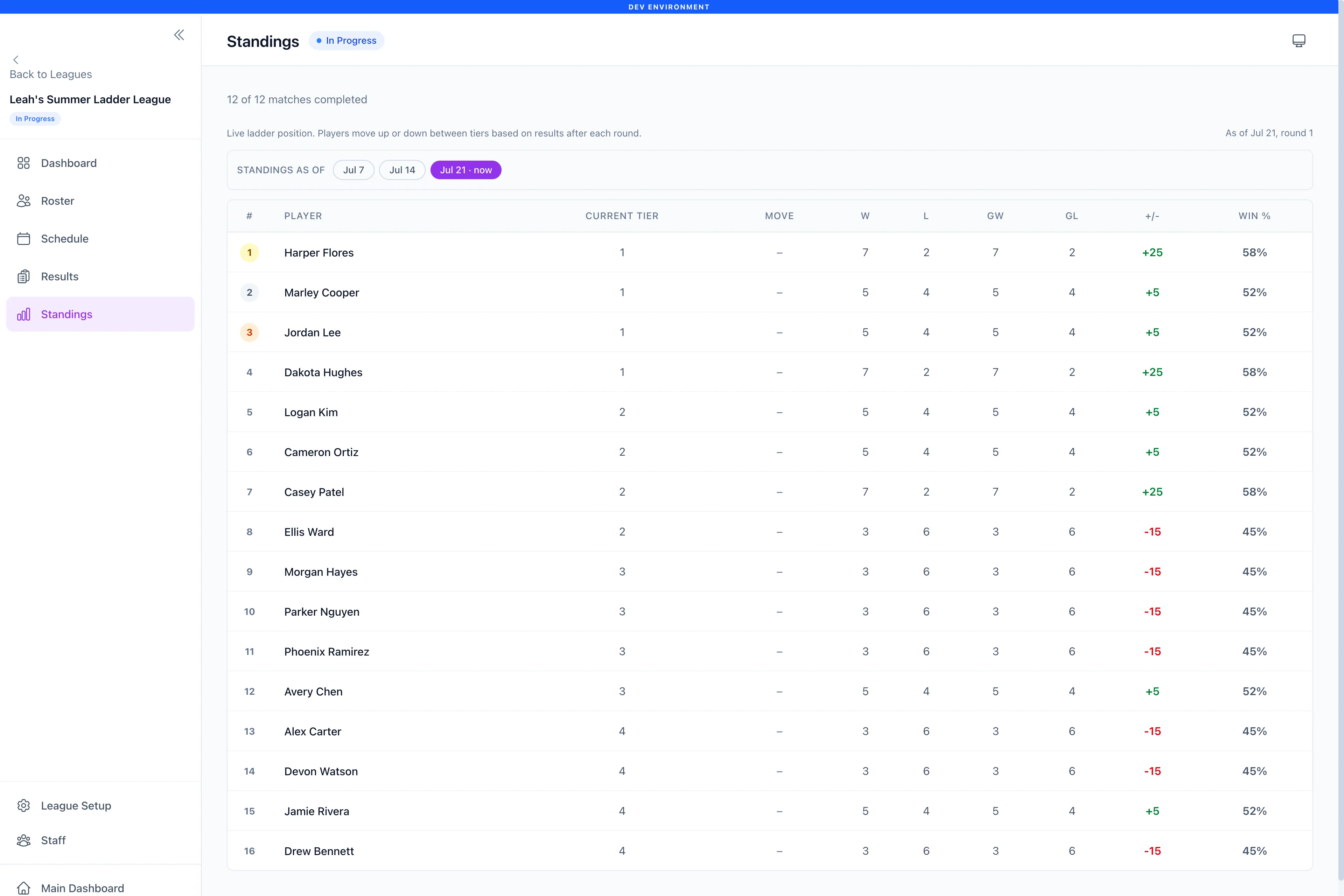The width and height of the screenshot is (1344, 896).
Task: Click the sidebar In Progress league badge
Action: click(35, 119)
